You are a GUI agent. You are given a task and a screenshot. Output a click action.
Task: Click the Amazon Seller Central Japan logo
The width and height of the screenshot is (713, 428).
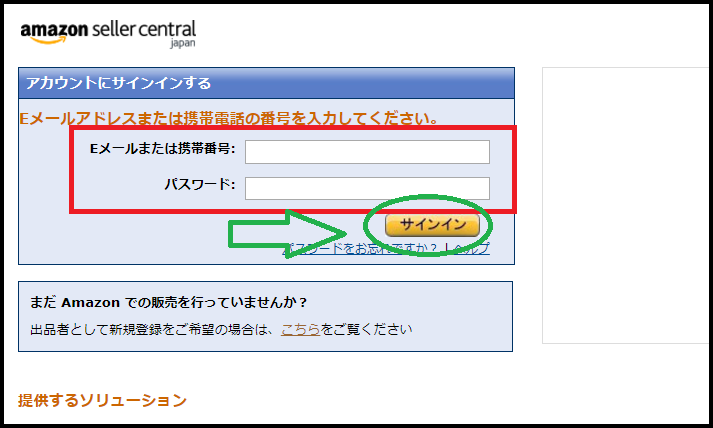(108, 33)
